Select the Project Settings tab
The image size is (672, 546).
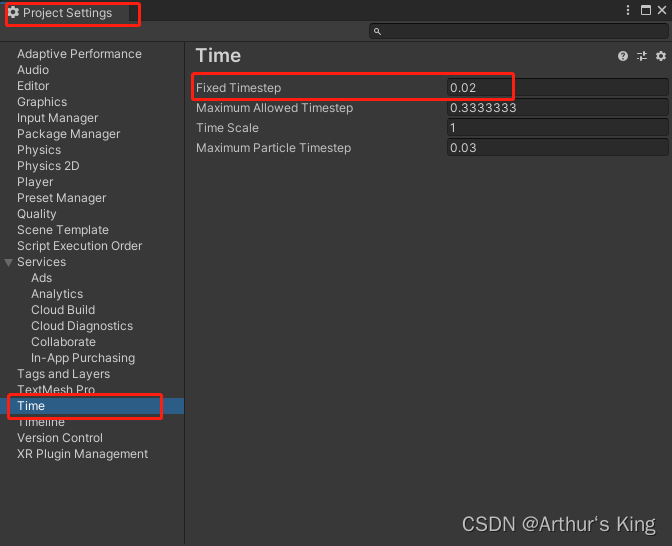click(x=67, y=13)
